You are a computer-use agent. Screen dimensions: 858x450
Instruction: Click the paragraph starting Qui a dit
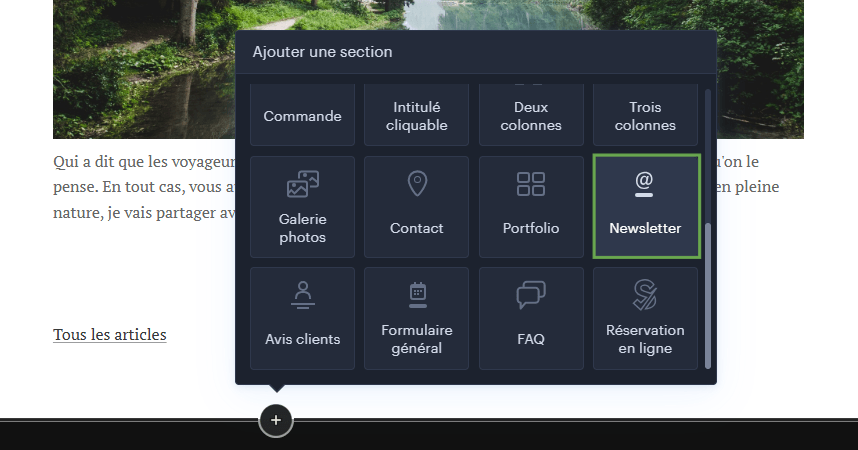click(x=144, y=187)
